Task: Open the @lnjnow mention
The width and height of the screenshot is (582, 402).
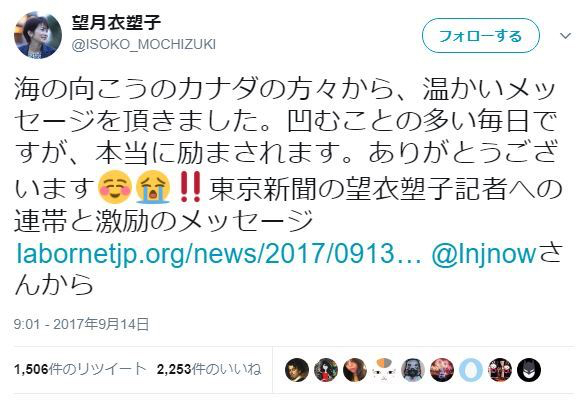Action: 484,254
